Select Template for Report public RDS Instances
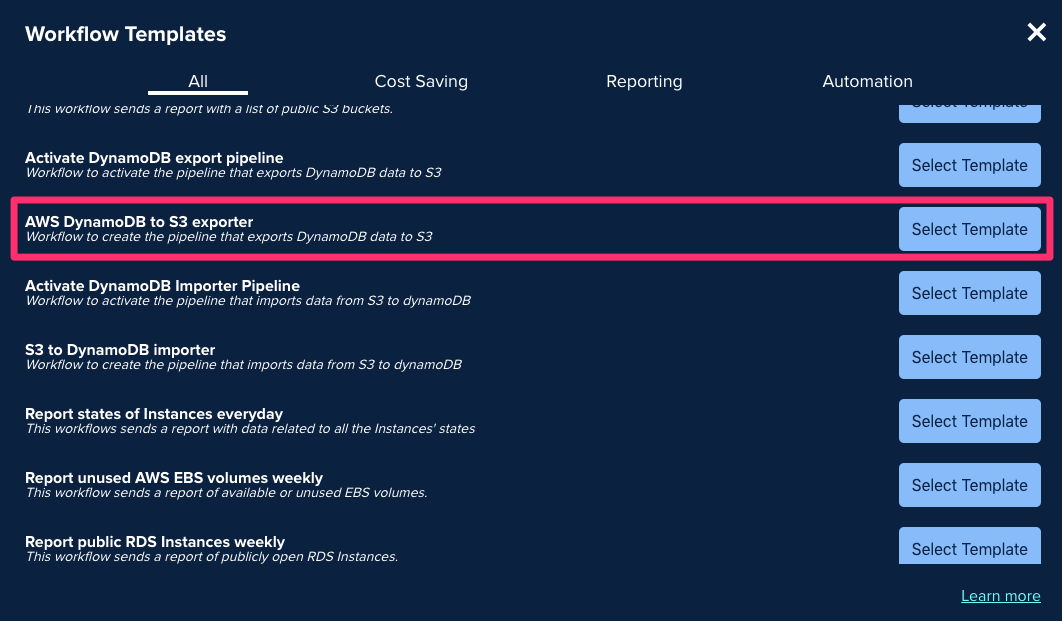 pyautogui.click(x=970, y=546)
